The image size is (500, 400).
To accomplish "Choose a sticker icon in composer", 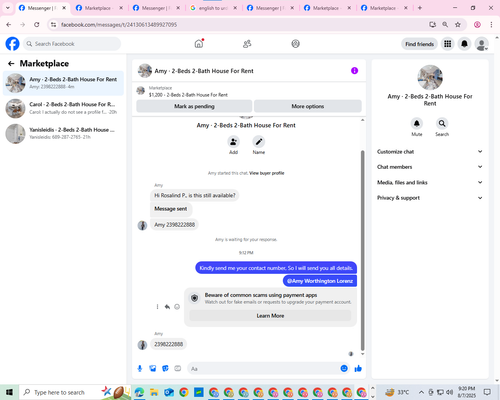I will click(165, 368).
